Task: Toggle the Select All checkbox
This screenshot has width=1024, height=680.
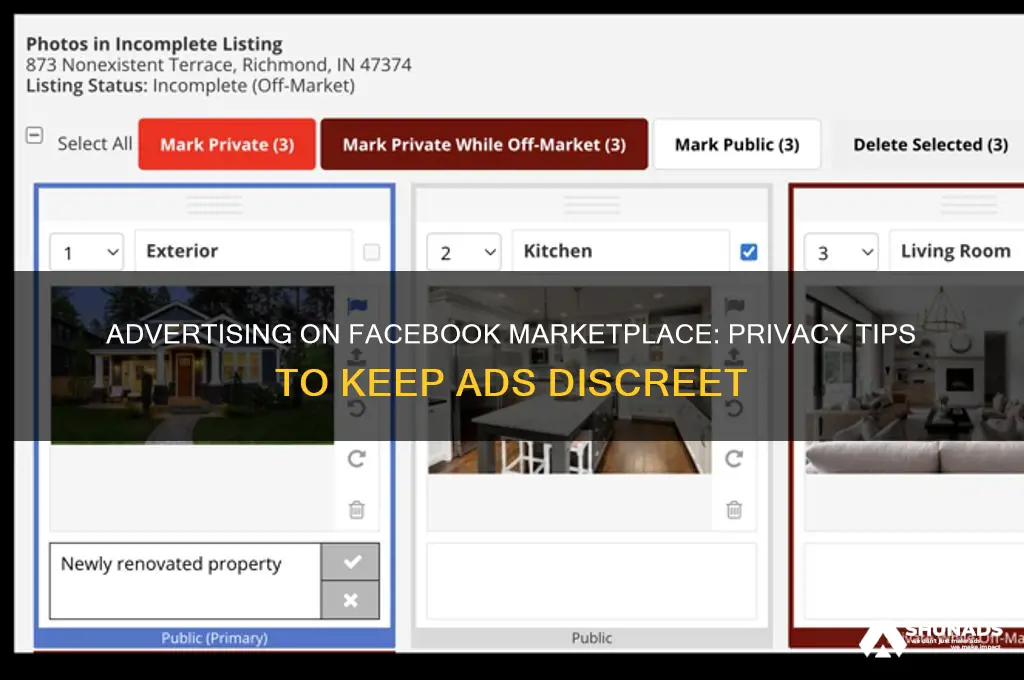Action: click(x=35, y=136)
